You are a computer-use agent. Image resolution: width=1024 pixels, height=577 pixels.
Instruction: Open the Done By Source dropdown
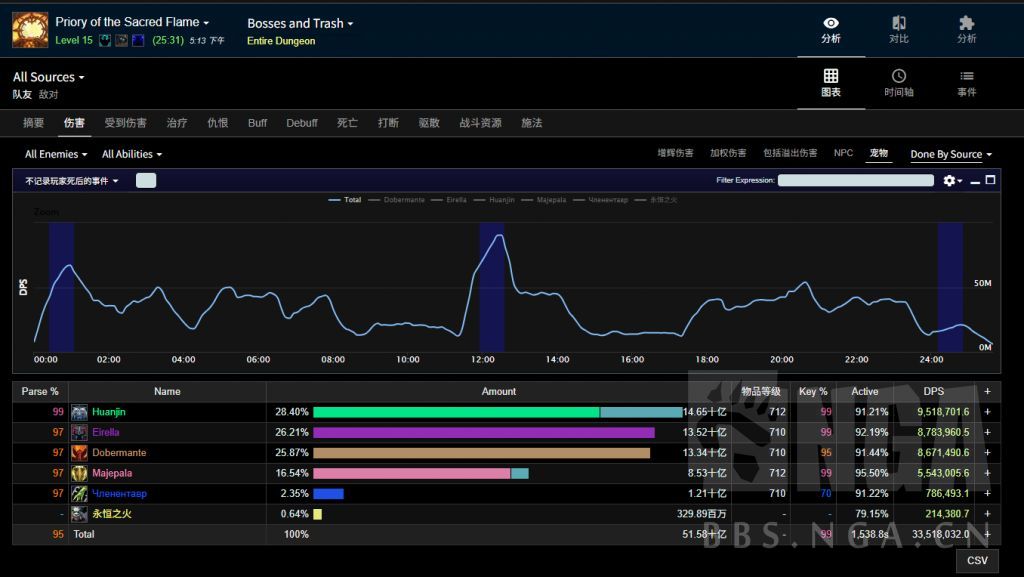pos(950,154)
